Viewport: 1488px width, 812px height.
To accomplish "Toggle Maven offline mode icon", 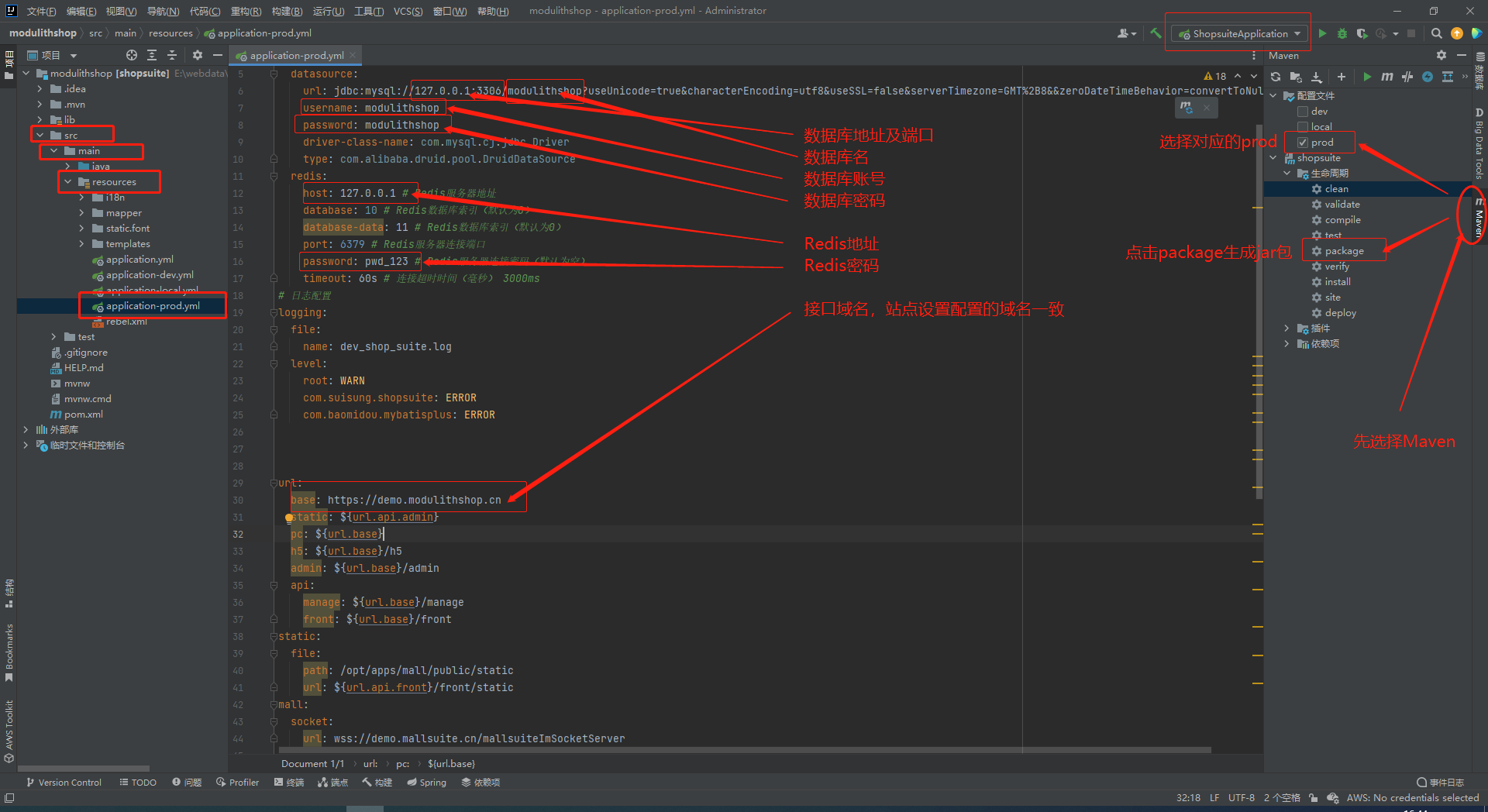I will click(x=1407, y=77).
